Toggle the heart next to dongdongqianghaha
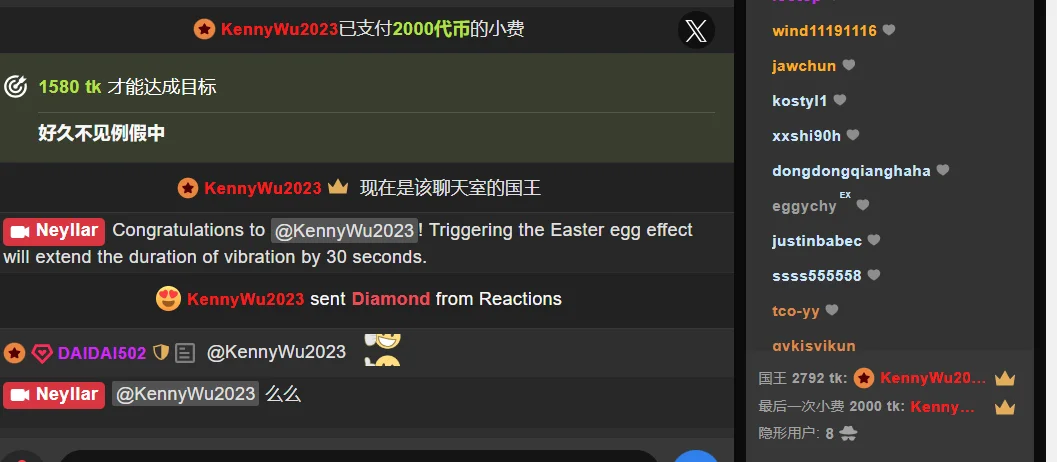The height and width of the screenshot is (462, 1057). click(x=943, y=170)
